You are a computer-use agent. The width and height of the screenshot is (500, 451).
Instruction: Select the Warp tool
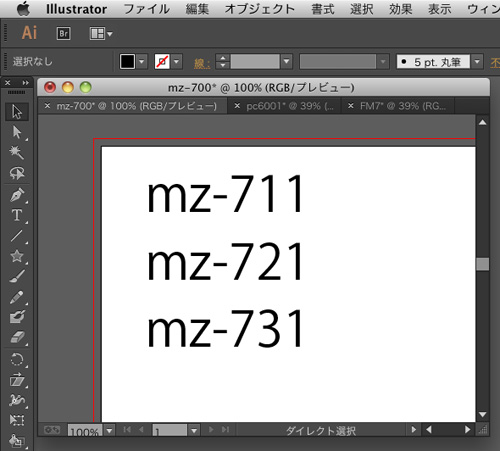pos(17,400)
